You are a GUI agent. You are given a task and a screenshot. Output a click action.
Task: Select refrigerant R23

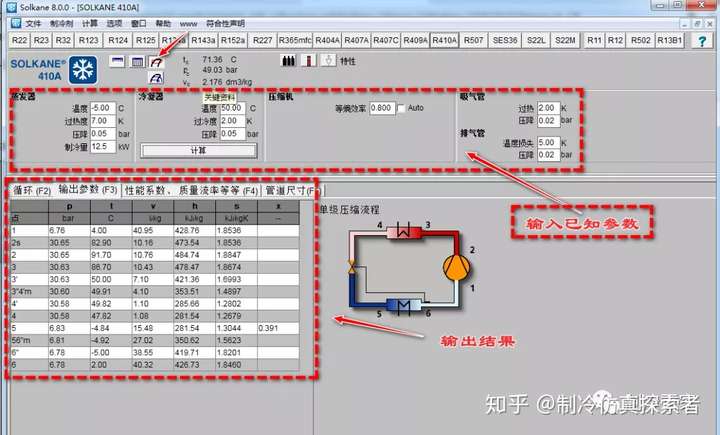[x=41, y=40]
